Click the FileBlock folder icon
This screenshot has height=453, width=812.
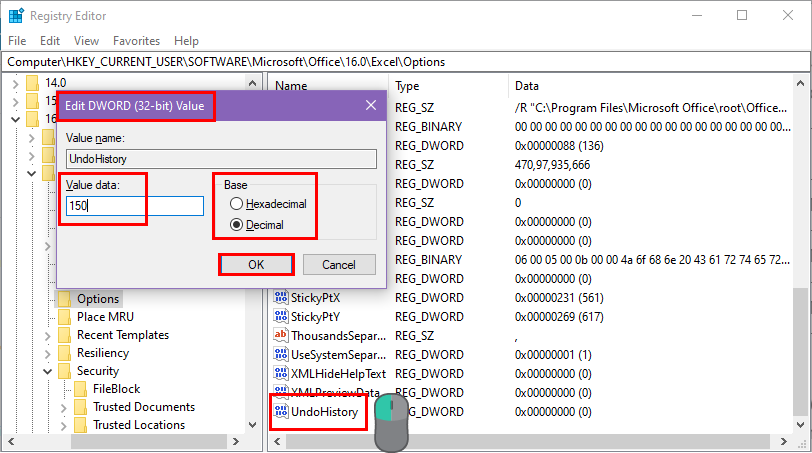point(80,389)
